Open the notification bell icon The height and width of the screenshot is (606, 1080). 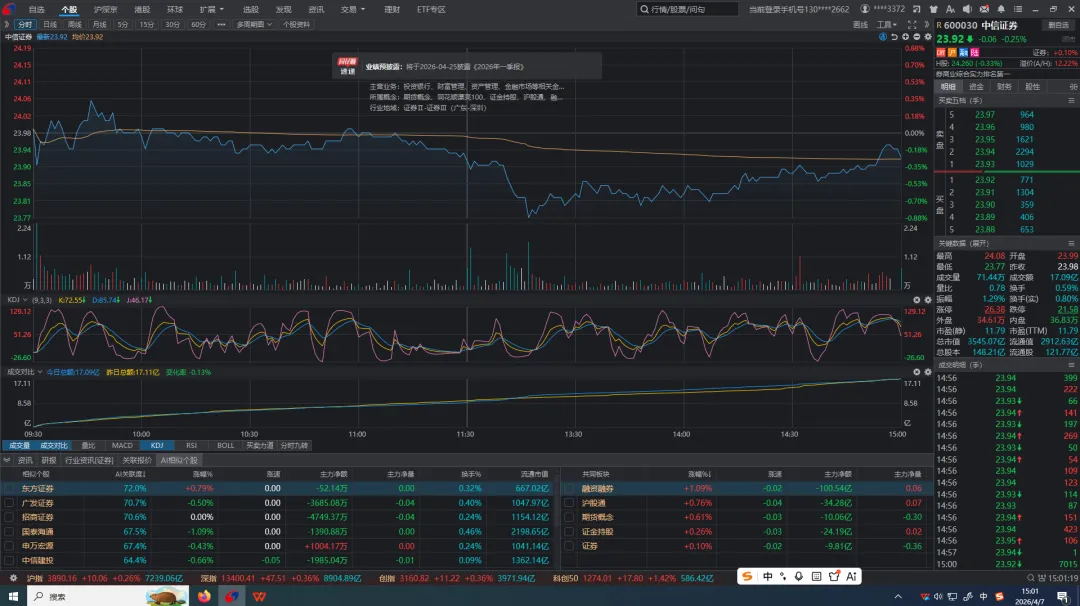pos(1001,9)
